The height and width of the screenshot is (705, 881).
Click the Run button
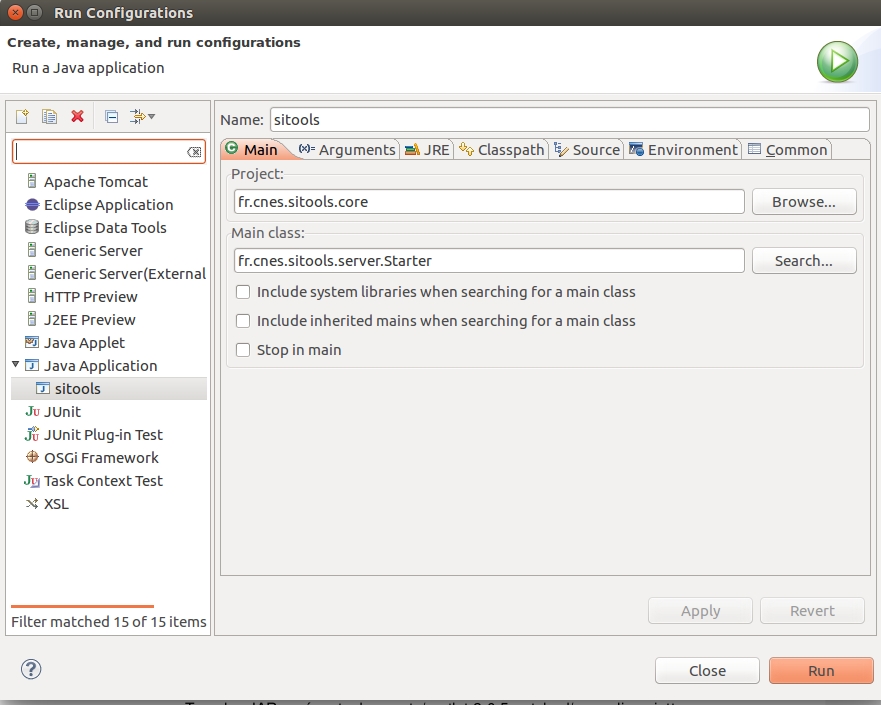821,671
